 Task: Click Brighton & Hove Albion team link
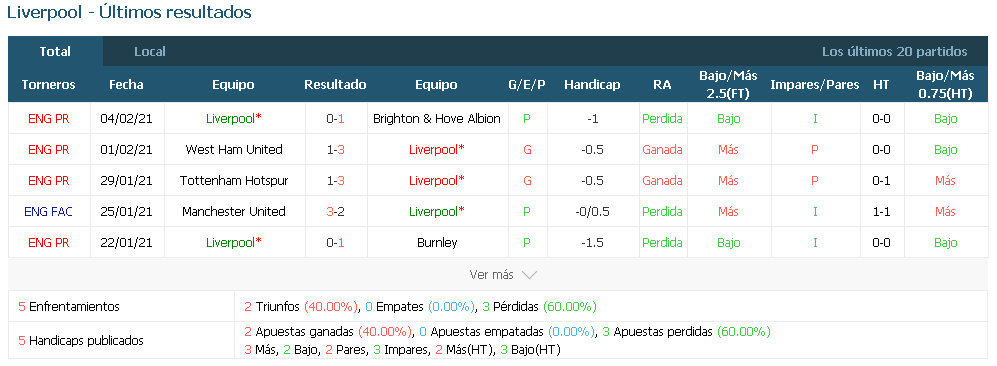(x=437, y=119)
